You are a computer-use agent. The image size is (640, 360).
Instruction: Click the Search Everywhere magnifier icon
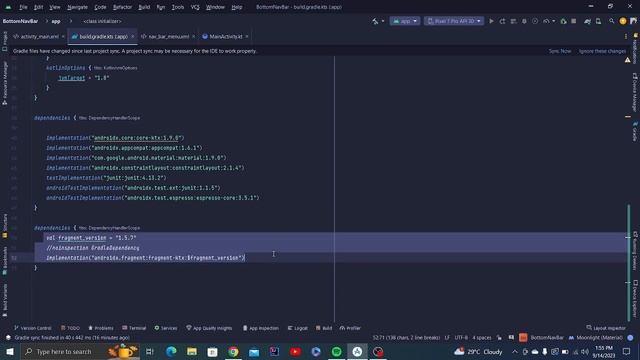click(x=611, y=21)
